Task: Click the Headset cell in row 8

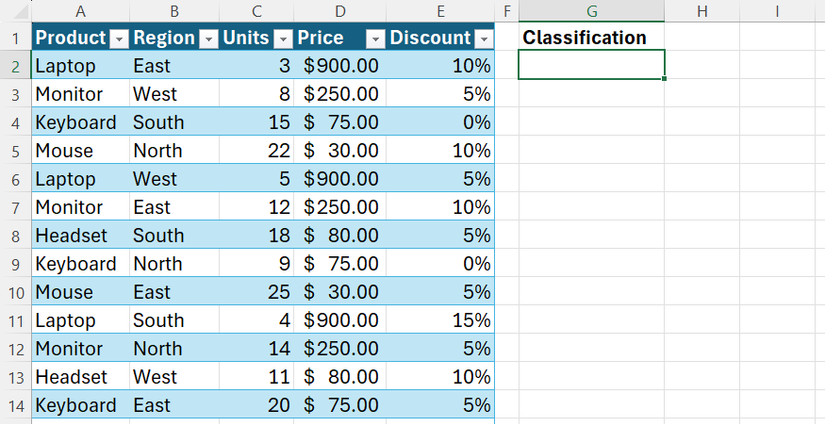Action: tap(81, 236)
